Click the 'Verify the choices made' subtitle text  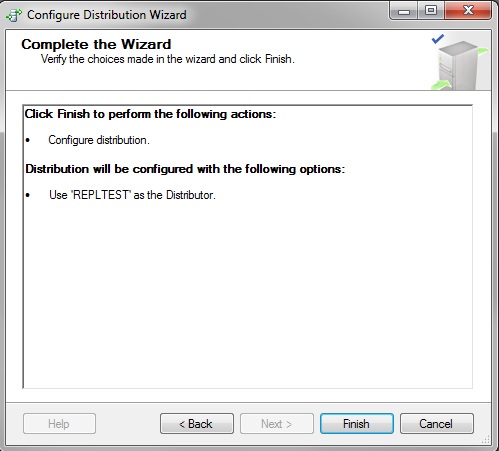coord(168,59)
